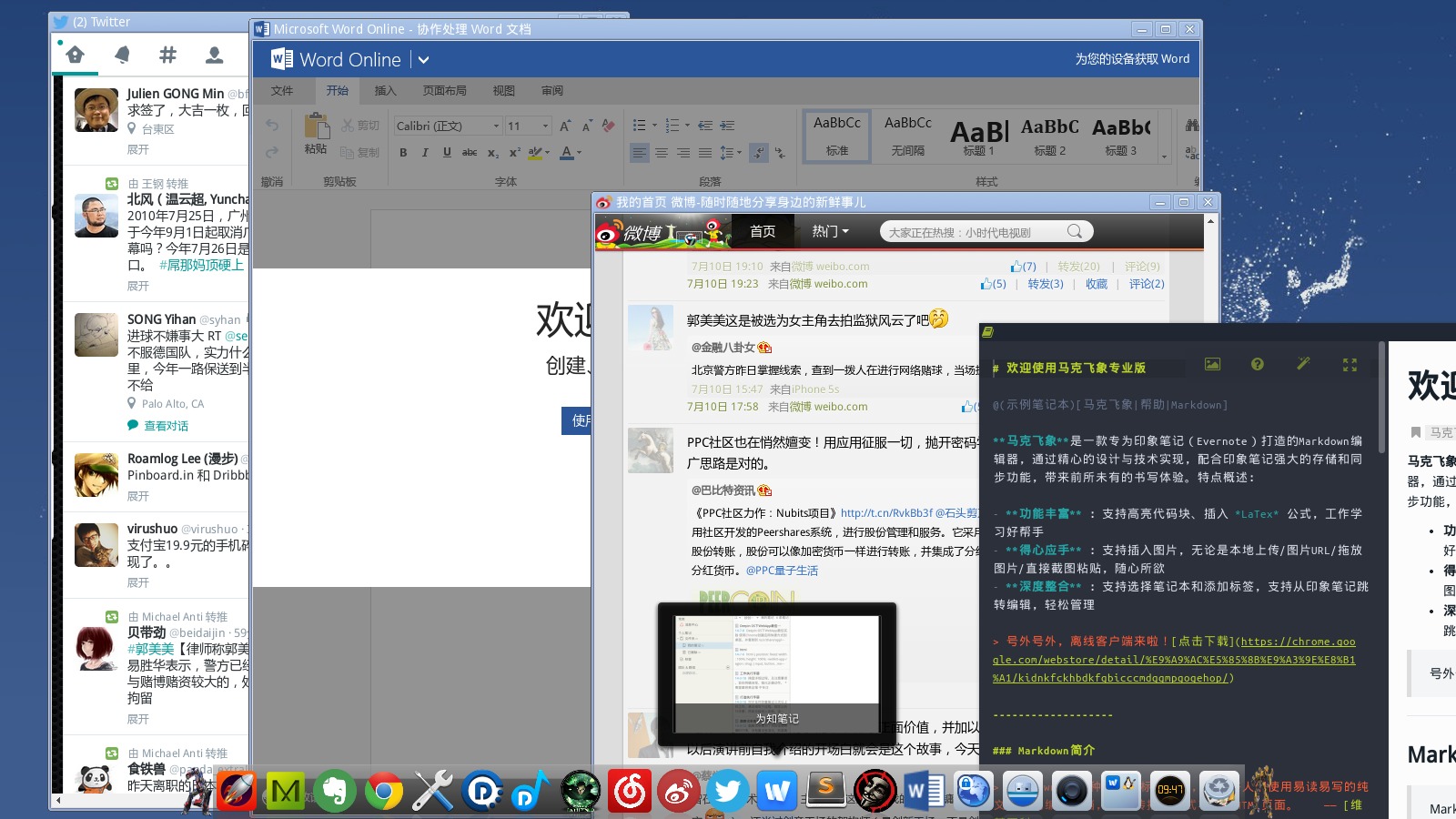
Task: Toggle underline formatting in Word ribbon
Action: point(447,153)
